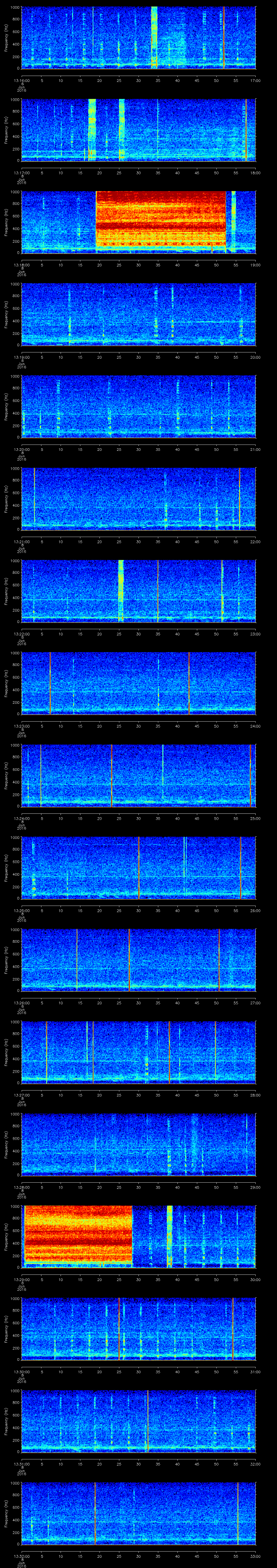Image resolution: width=277 pixels, height=1568 pixels.
Task: Open the 13:28:00 spectrogram panel
Action: pos(139,1144)
